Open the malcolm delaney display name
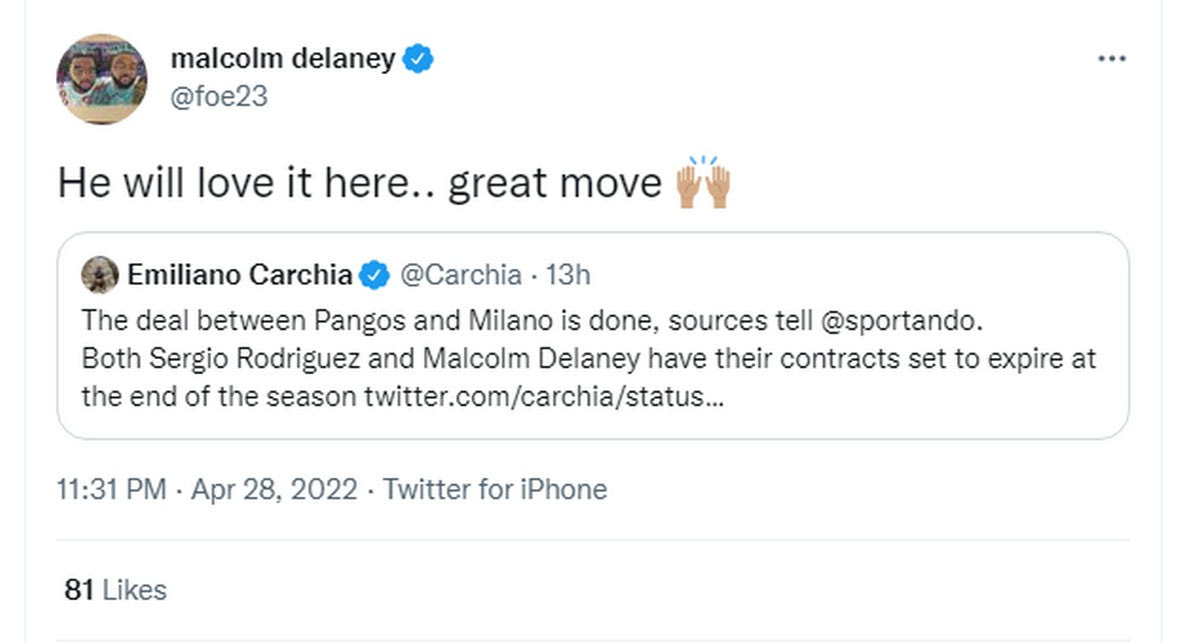 pos(283,59)
